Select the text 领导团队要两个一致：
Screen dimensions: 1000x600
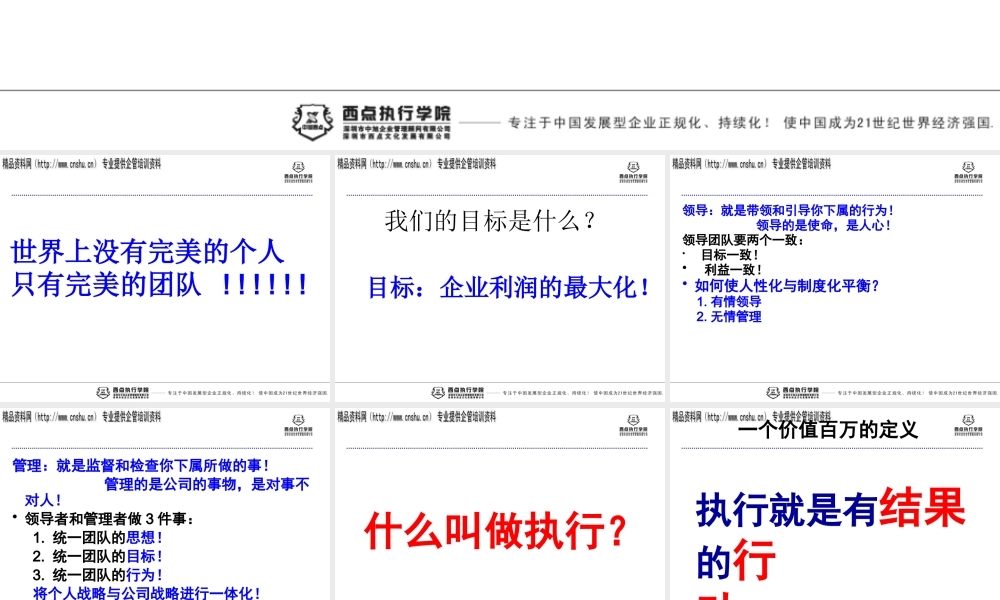point(744,240)
